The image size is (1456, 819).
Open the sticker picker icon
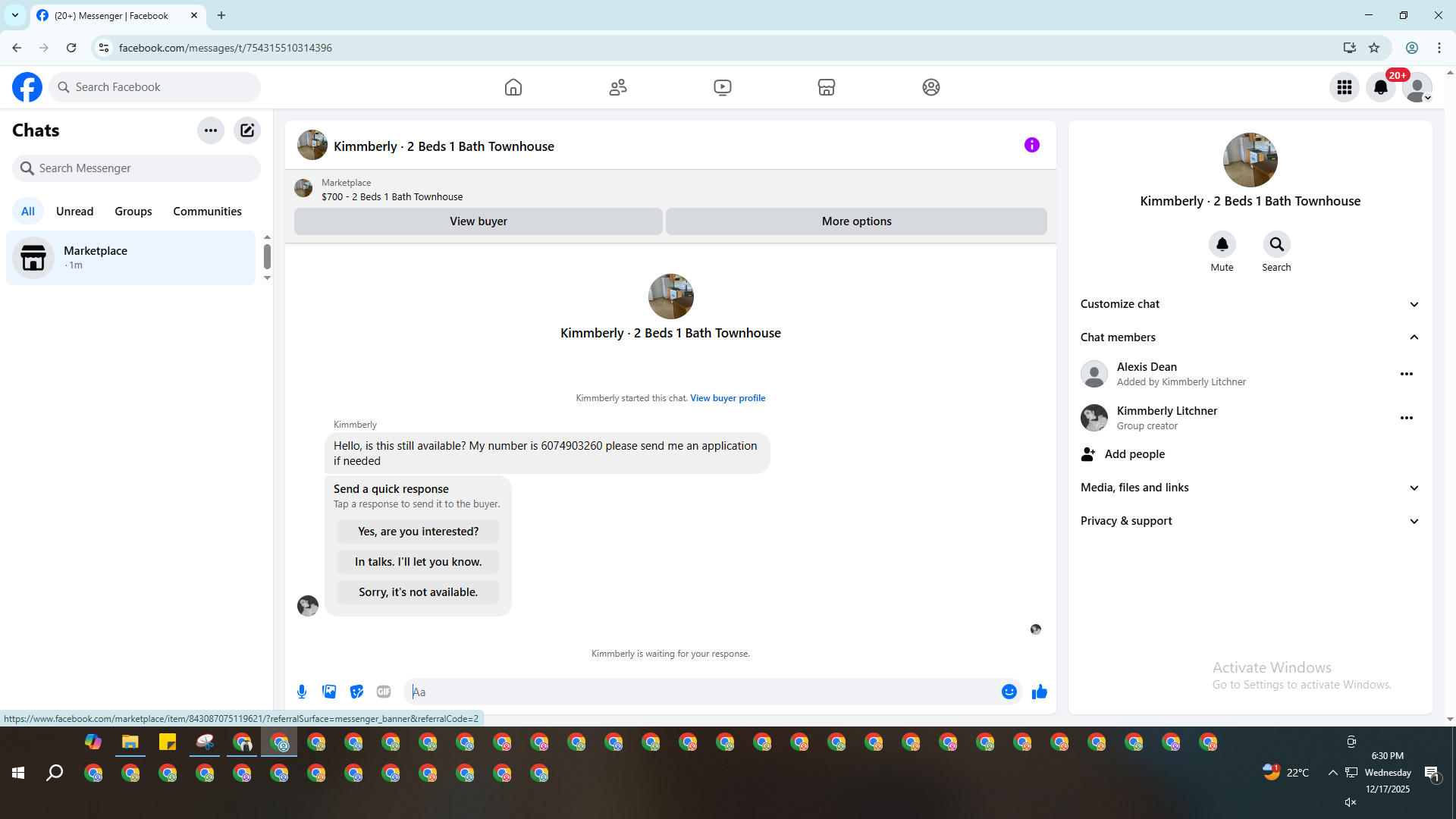tap(356, 692)
